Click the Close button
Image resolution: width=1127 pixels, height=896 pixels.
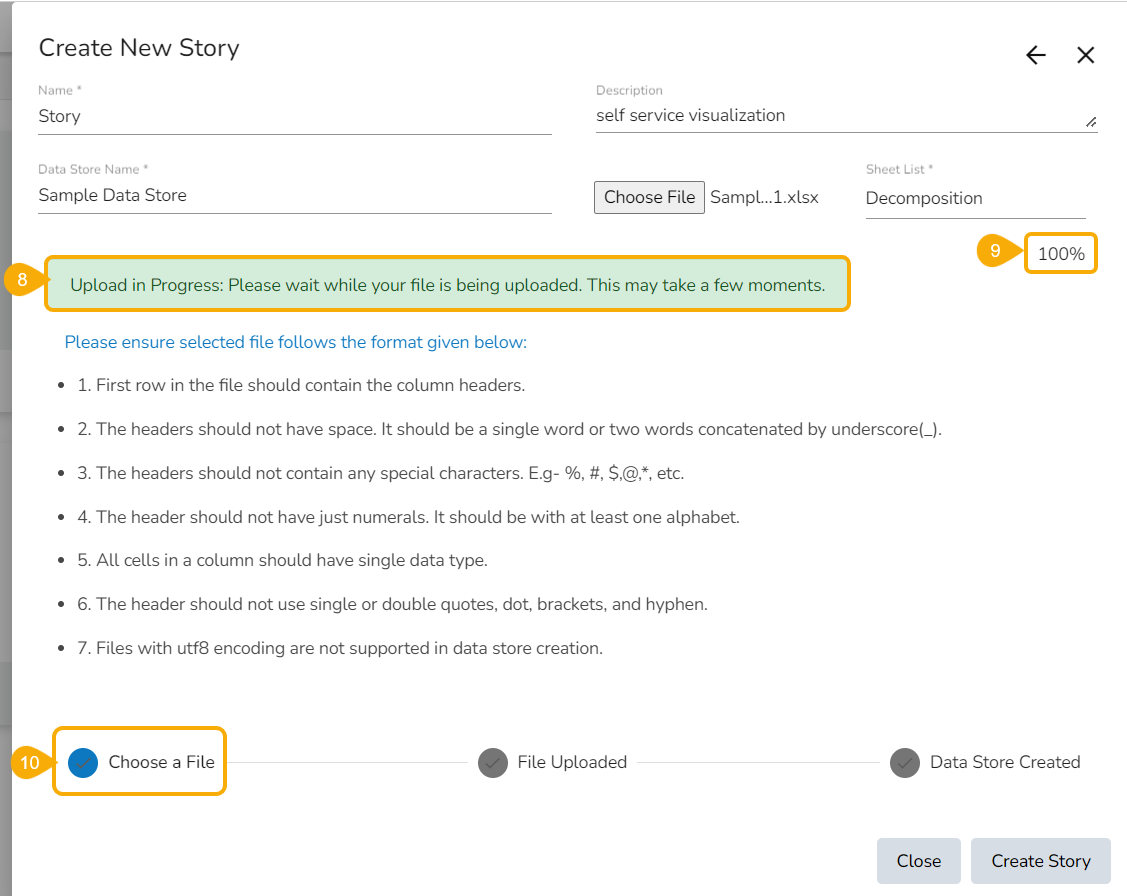[918, 861]
